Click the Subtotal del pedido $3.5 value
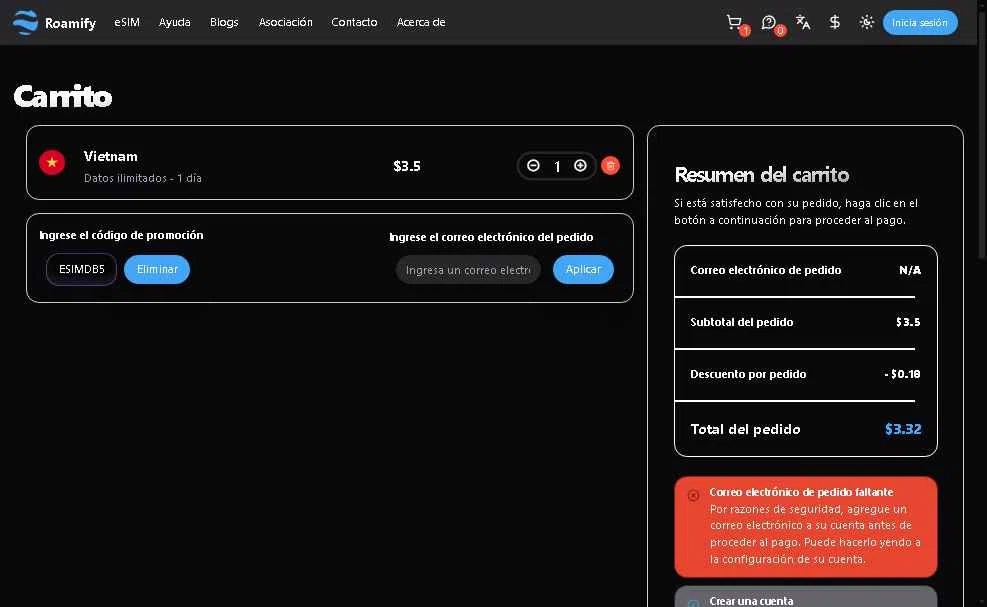Image resolution: width=987 pixels, height=607 pixels. tap(908, 322)
